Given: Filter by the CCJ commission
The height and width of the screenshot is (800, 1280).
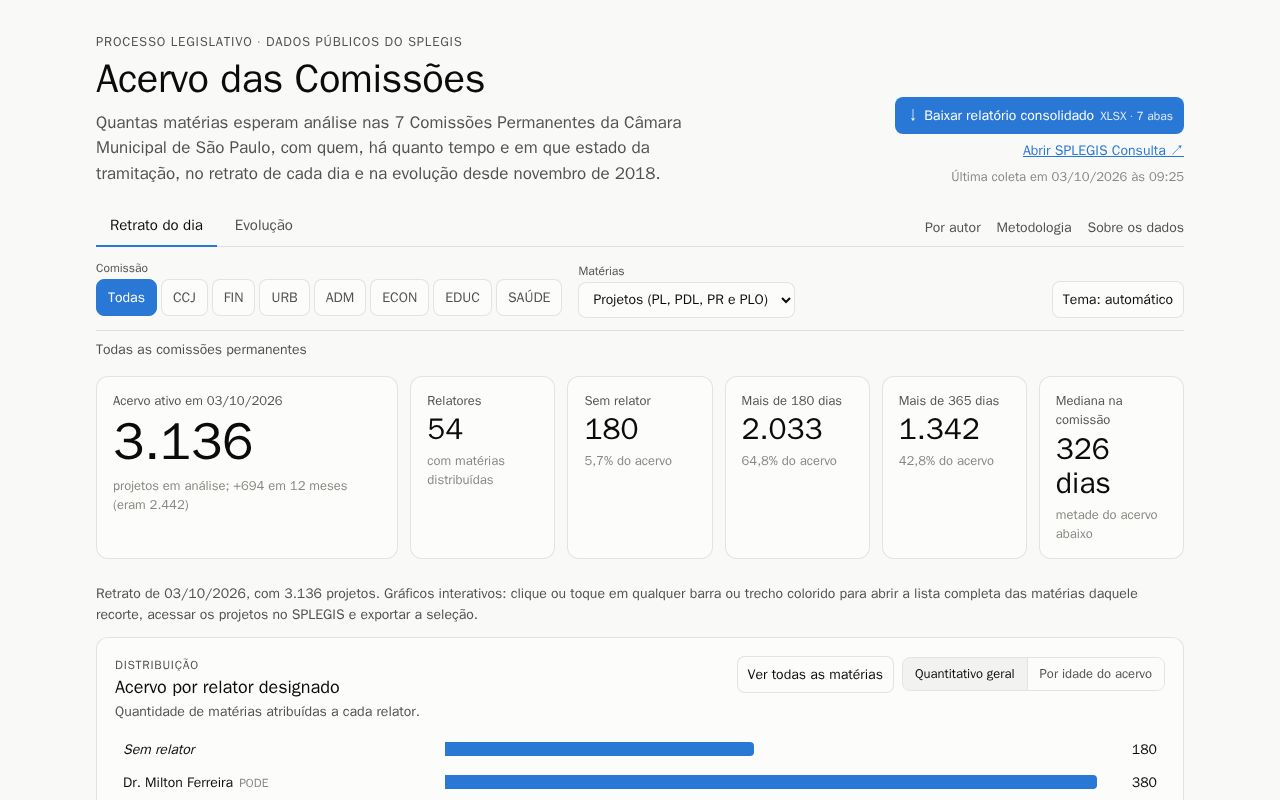Looking at the screenshot, I should click(x=184, y=298).
